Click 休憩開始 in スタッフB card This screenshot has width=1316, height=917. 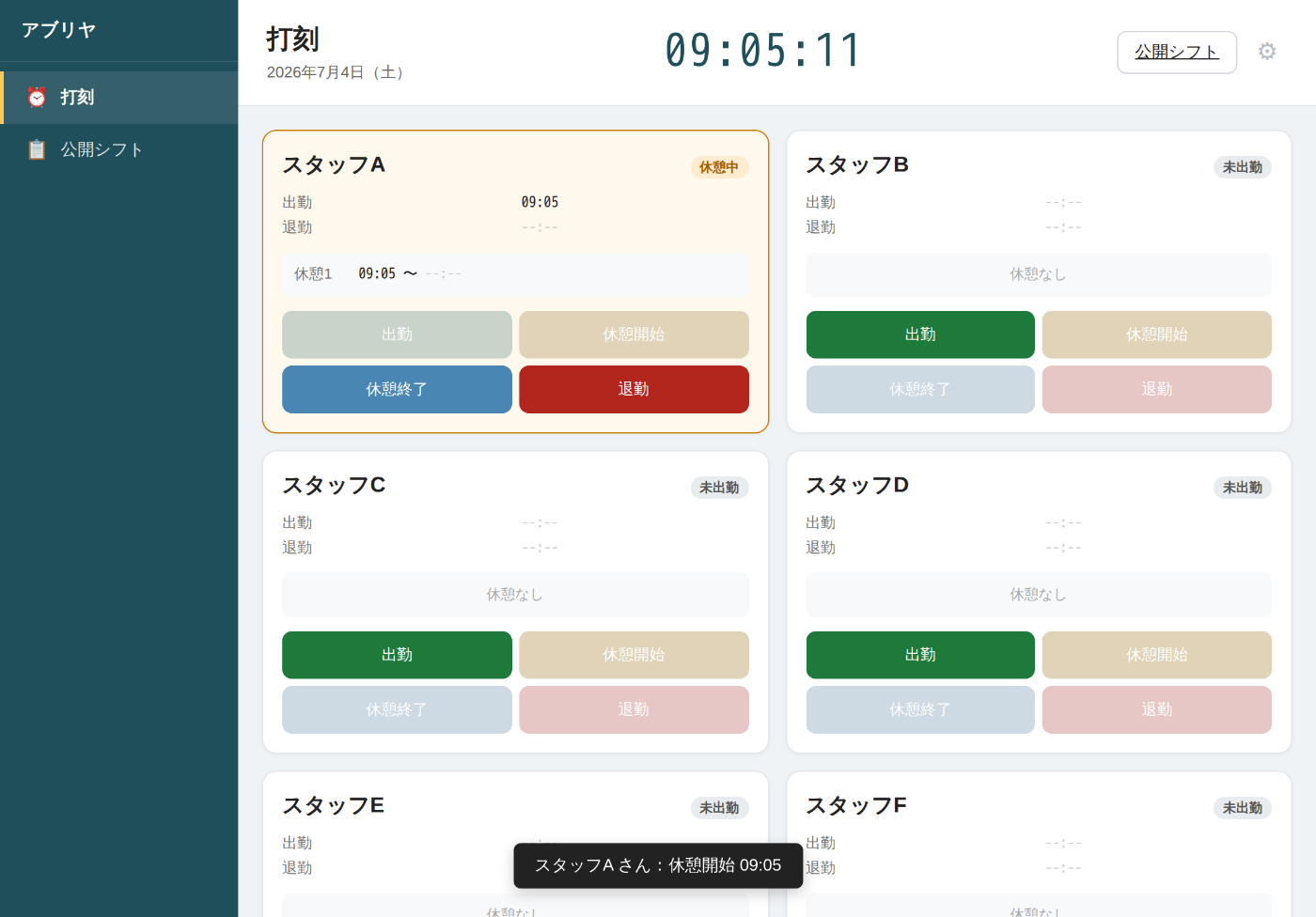[x=1157, y=334]
